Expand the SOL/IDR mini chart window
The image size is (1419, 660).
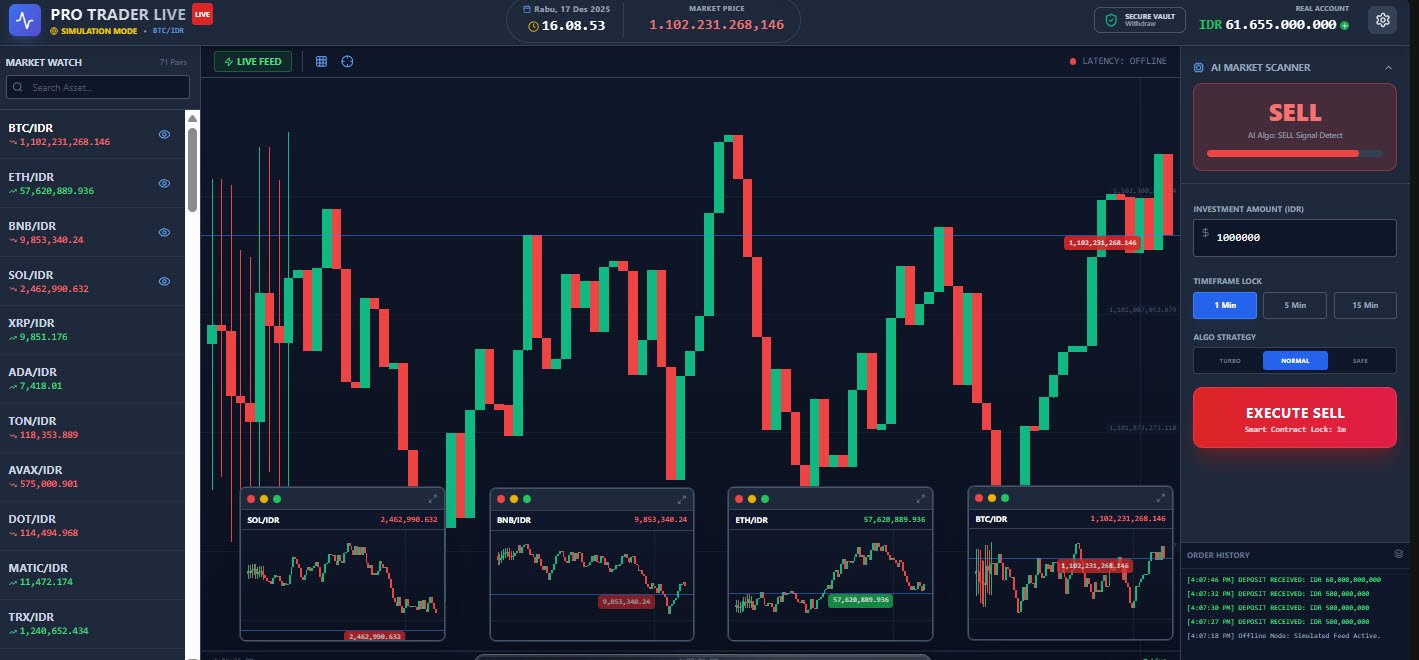pos(433,498)
